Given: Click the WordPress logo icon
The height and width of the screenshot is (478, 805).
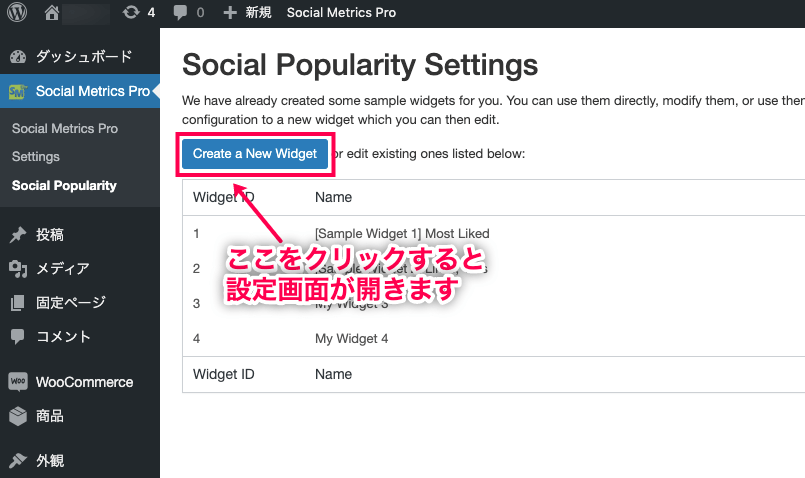Looking at the screenshot, I should pyautogui.click(x=17, y=13).
